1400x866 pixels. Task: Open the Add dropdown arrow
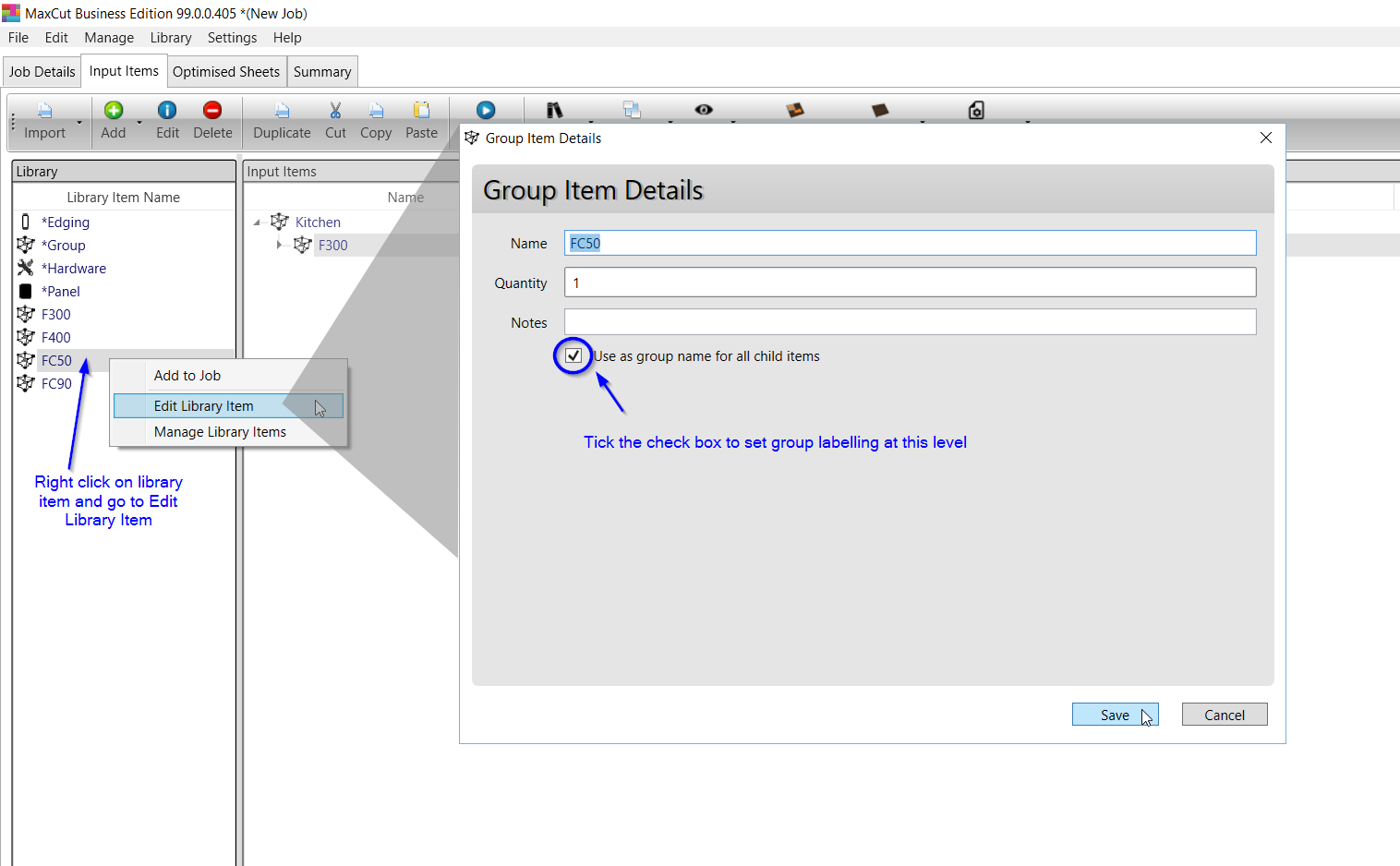(139, 122)
